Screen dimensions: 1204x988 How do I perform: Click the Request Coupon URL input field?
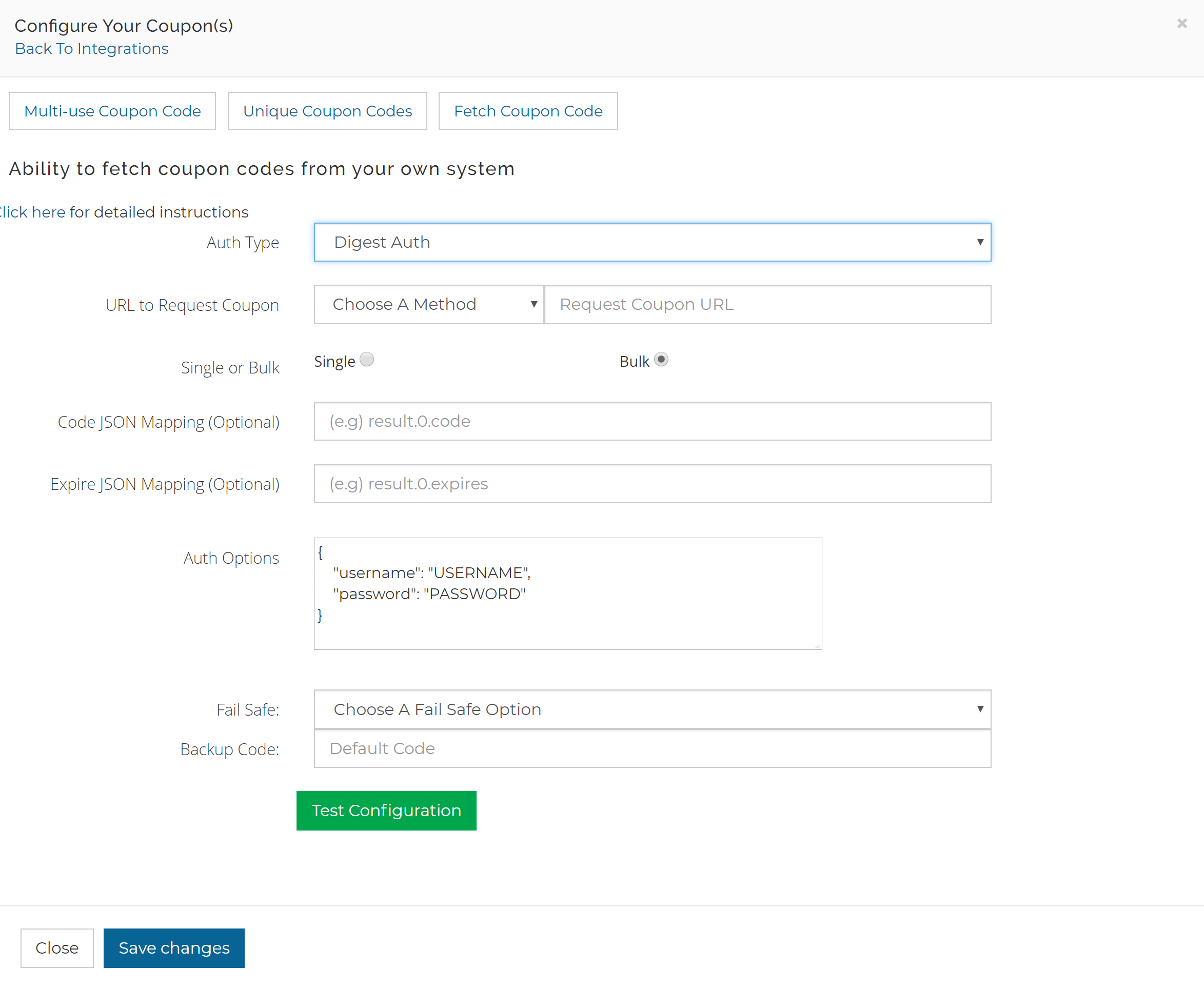click(767, 304)
